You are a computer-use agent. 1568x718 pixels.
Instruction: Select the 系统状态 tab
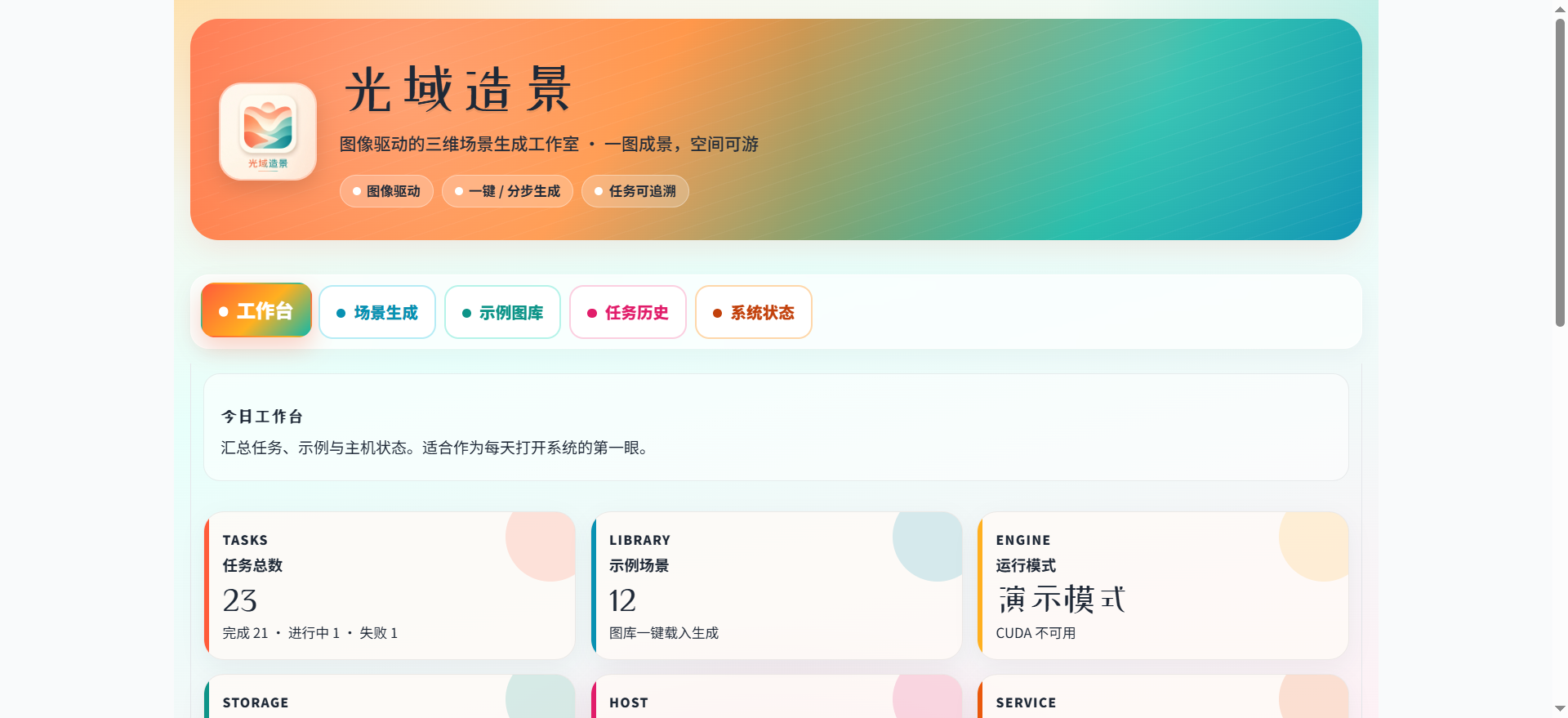click(754, 312)
